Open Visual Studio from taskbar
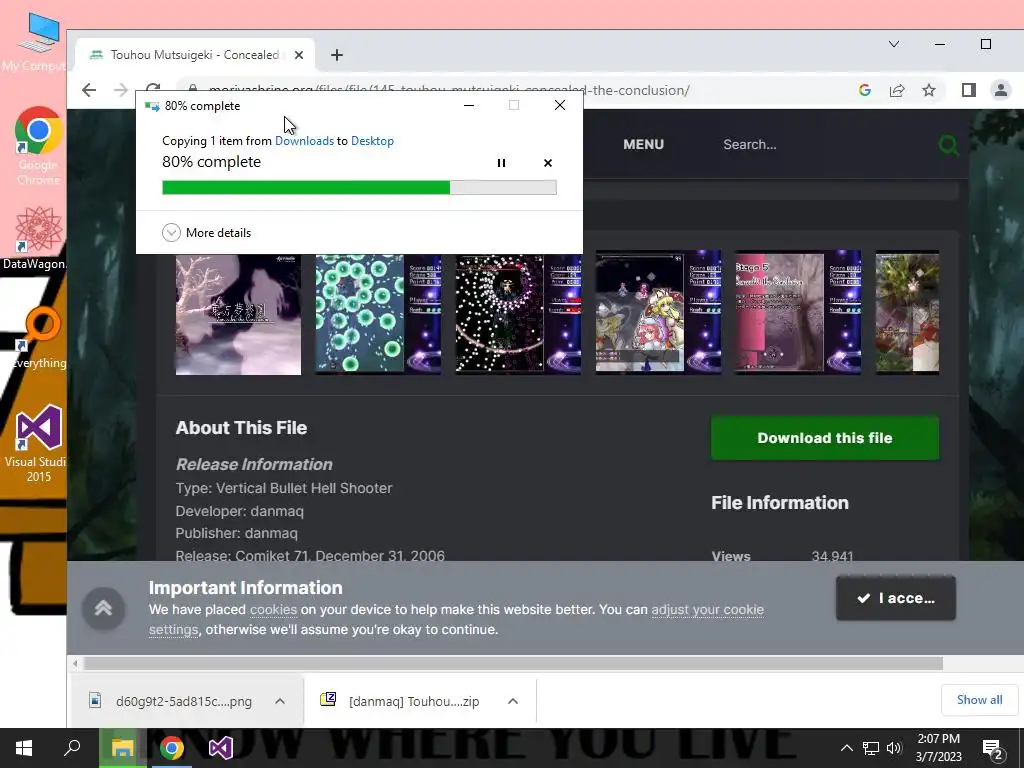 [221, 748]
